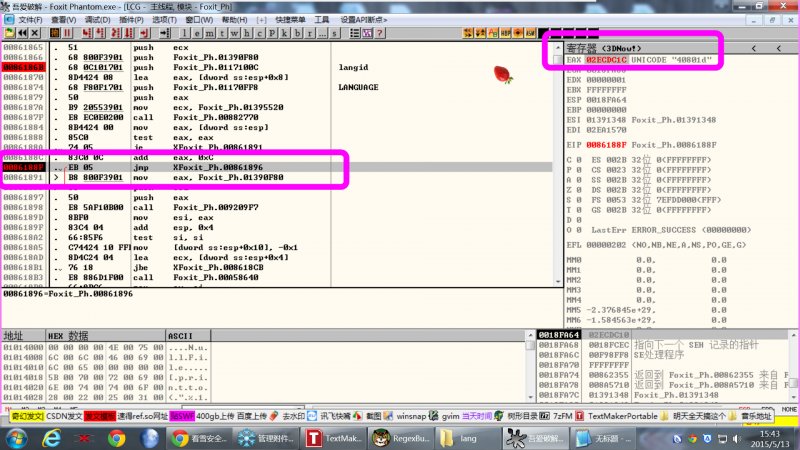Open the lang folder taskbar item
Viewport: 800px width, 450px height.
coord(467,438)
